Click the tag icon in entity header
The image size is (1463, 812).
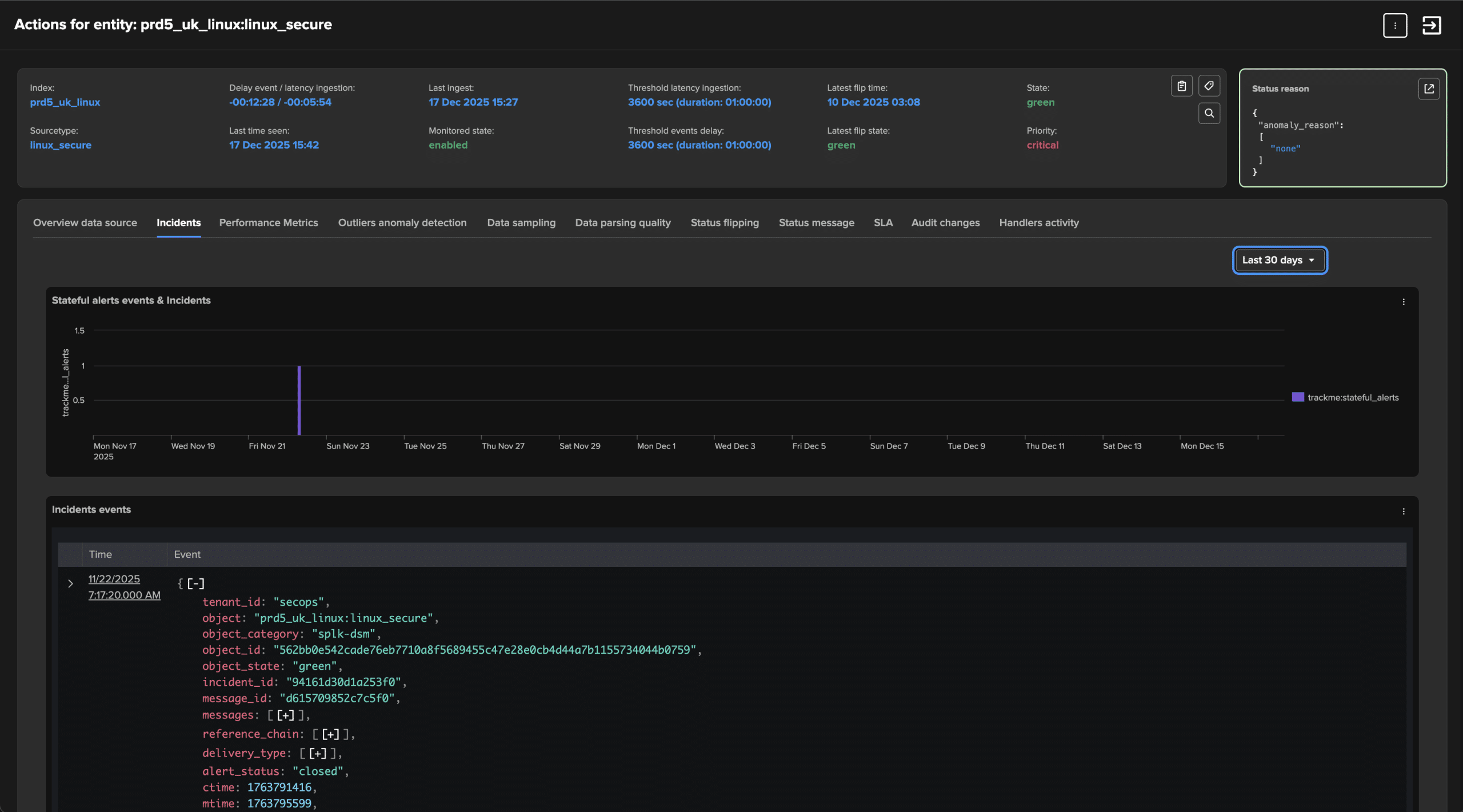1209,86
